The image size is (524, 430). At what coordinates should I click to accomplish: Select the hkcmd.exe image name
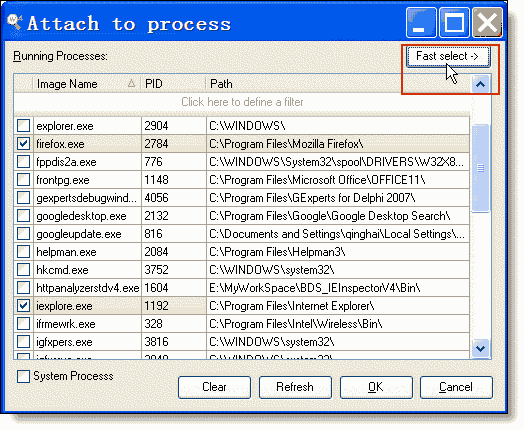click(62, 270)
